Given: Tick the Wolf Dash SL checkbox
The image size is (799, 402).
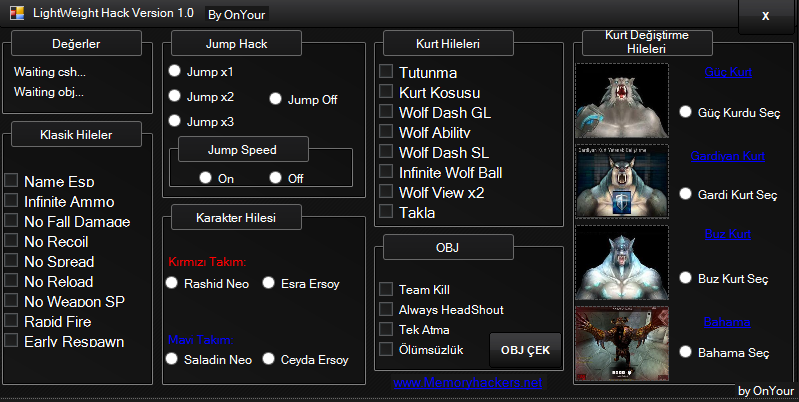Looking at the screenshot, I should (386, 151).
